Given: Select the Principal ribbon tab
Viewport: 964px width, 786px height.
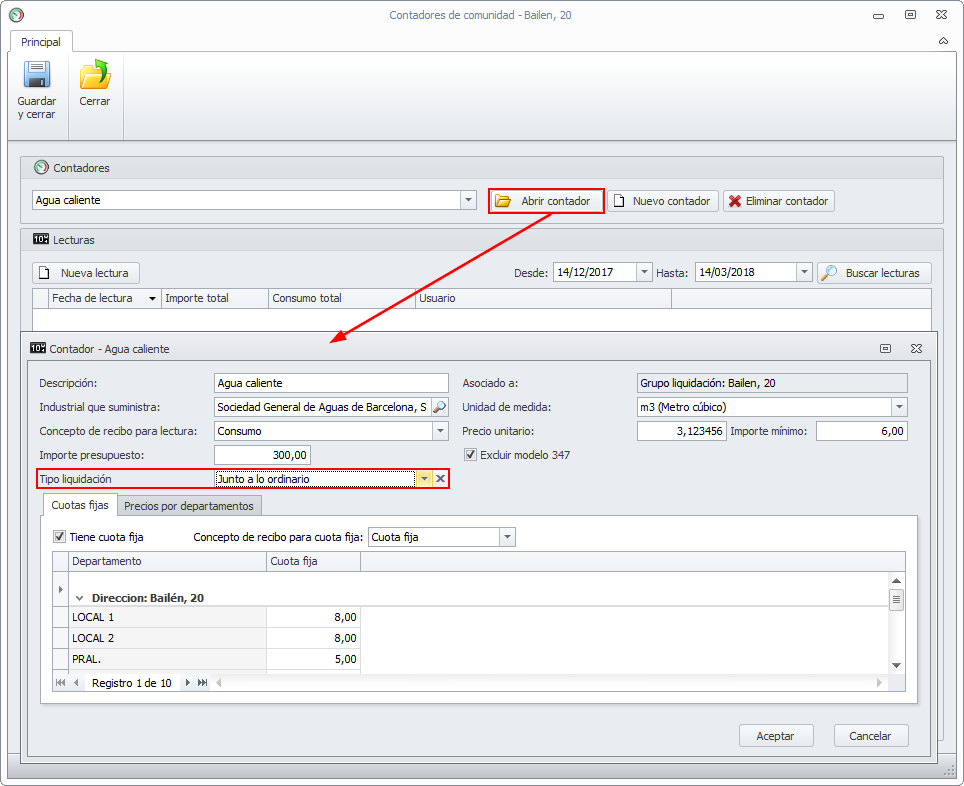Looking at the screenshot, I should click(41, 42).
